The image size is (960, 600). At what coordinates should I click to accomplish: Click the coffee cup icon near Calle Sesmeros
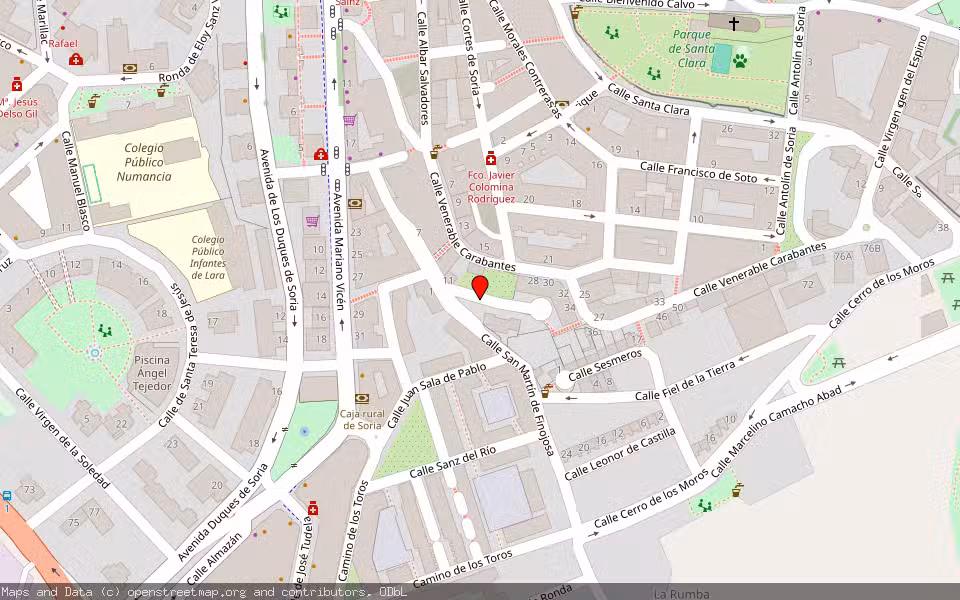click(x=545, y=390)
